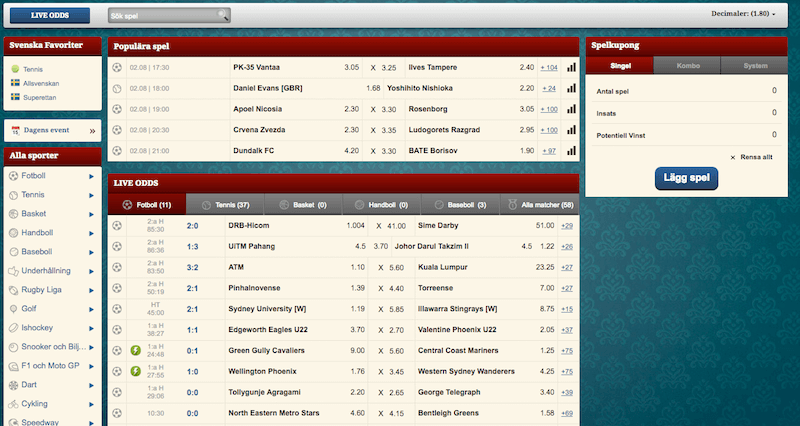Click the Rugby Liga icon in sidebar

coord(13,290)
